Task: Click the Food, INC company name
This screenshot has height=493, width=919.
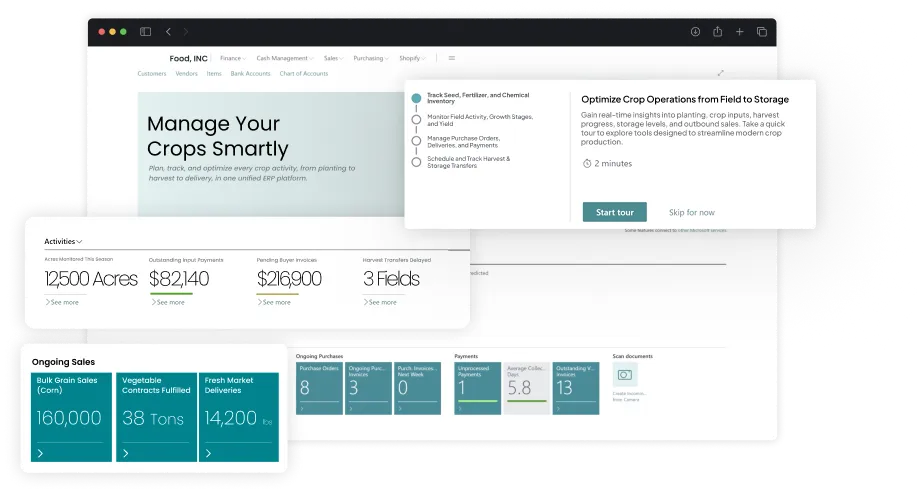Action: (x=188, y=59)
